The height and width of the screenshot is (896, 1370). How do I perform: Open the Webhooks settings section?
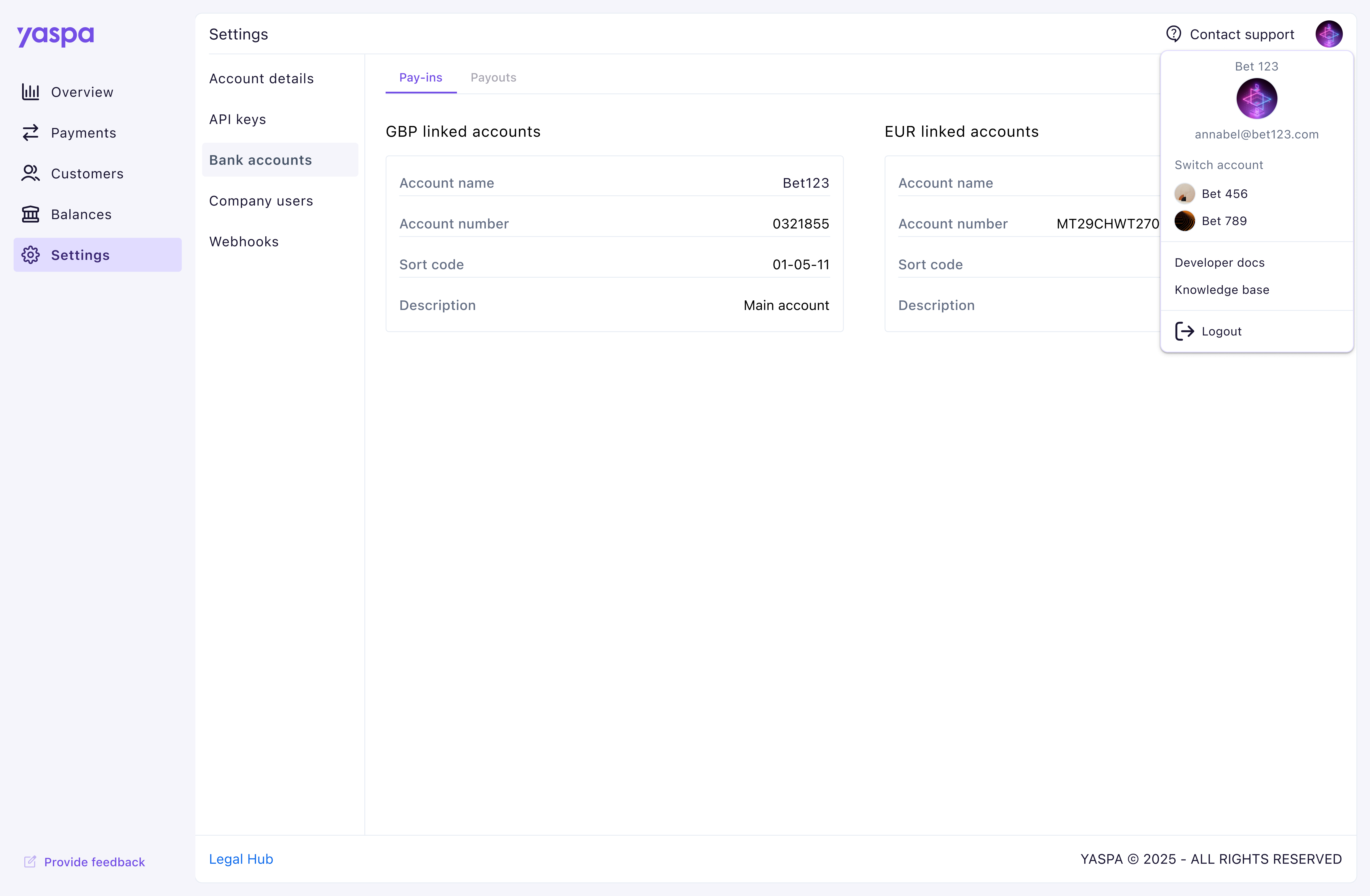click(243, 242)
